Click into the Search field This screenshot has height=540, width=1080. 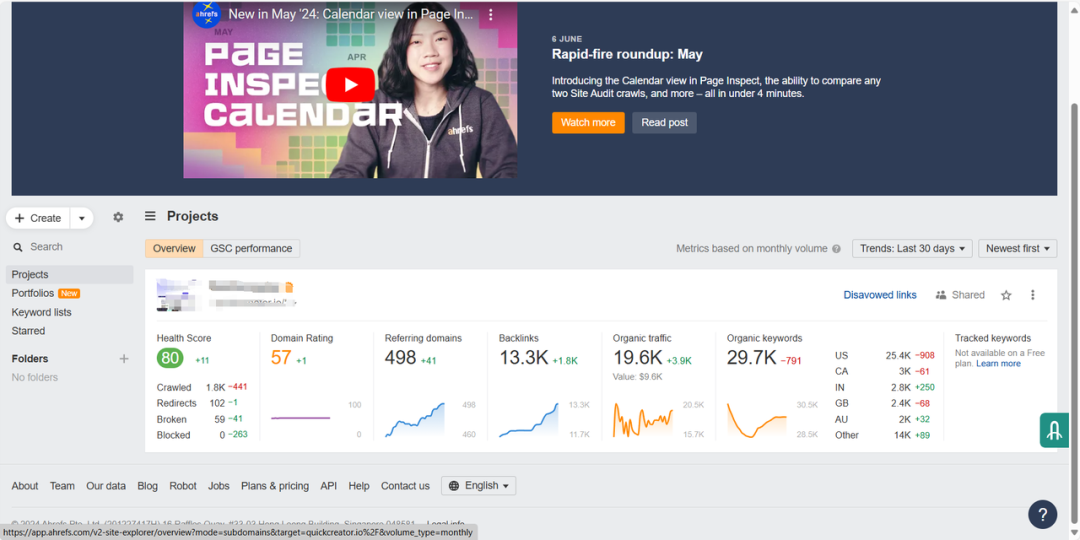69,247
